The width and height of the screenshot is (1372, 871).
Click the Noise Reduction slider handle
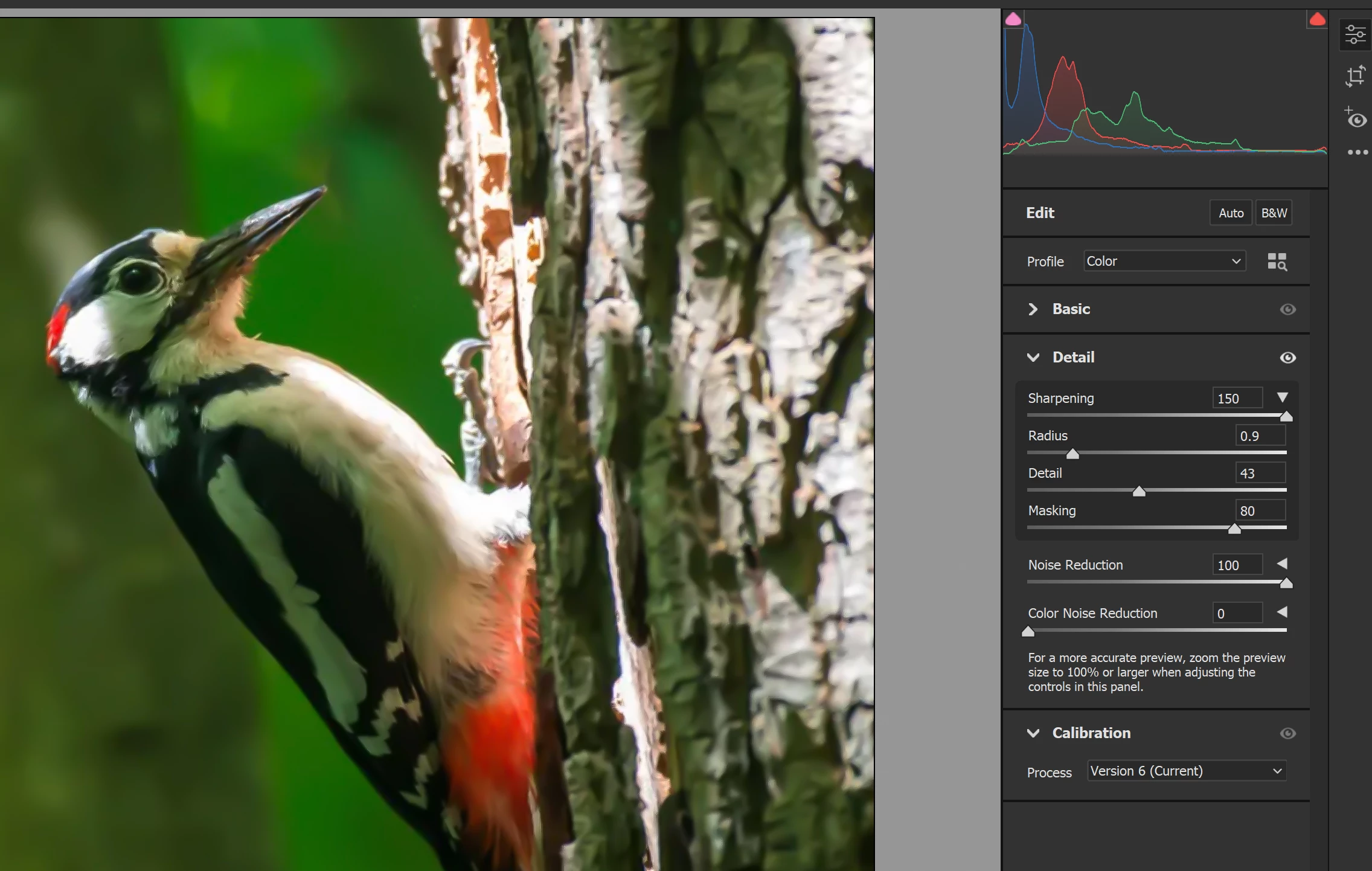coord(1286,583)
